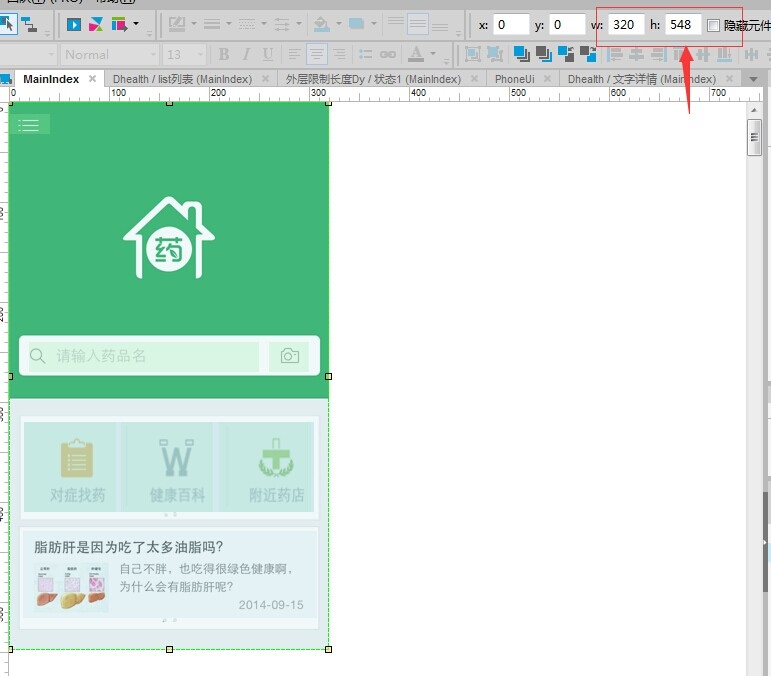The height and width of the screenshot is (676, 771).
Task: Click the align widgets left icon
Action: [614, 54]
